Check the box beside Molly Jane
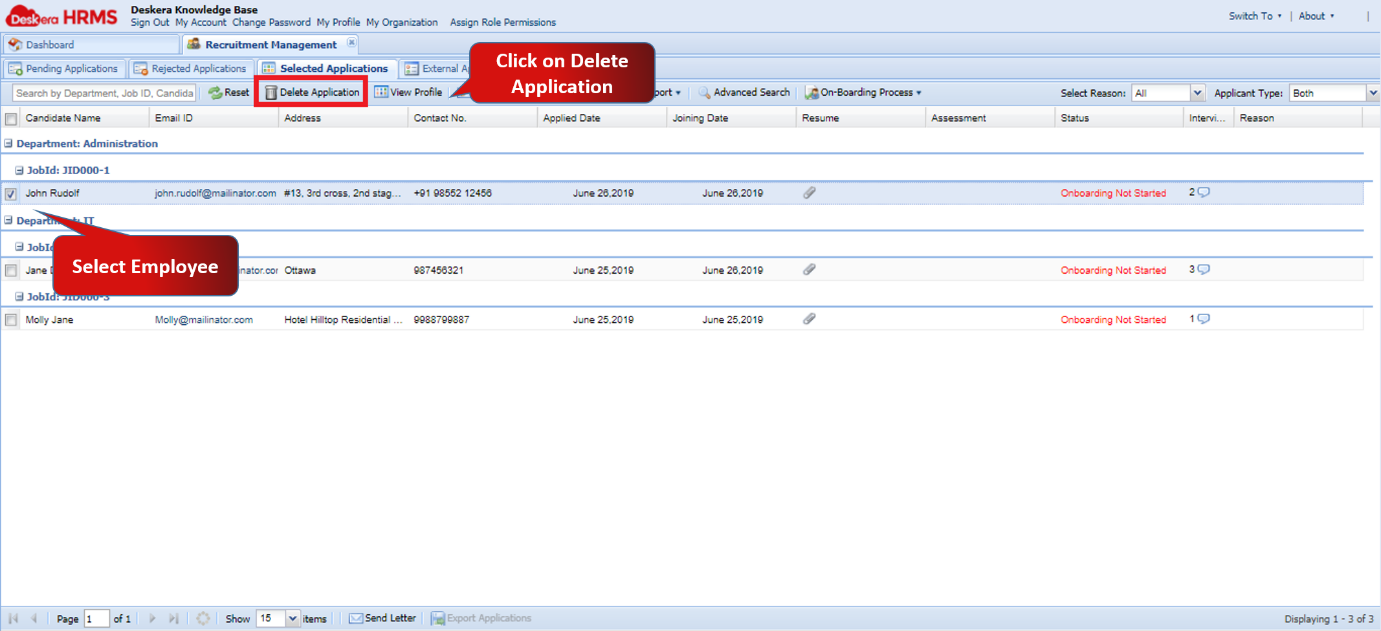This screenshot has width=1381, height=631. [x=10, y=319]
